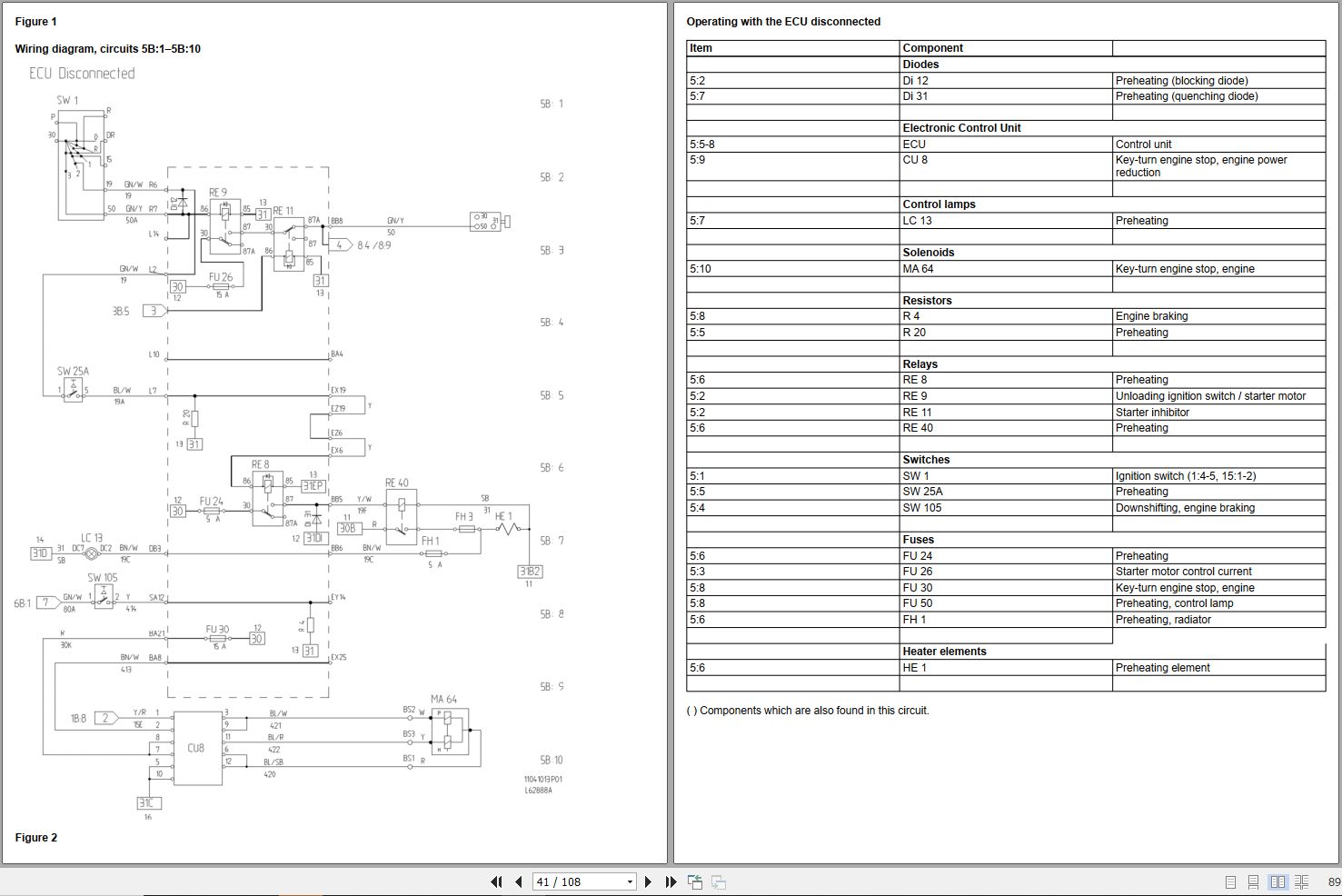This screenshot has height=896, width=1342.
Task: Toggle off the highlighted facing view mode
Action: coord(1277,881)
